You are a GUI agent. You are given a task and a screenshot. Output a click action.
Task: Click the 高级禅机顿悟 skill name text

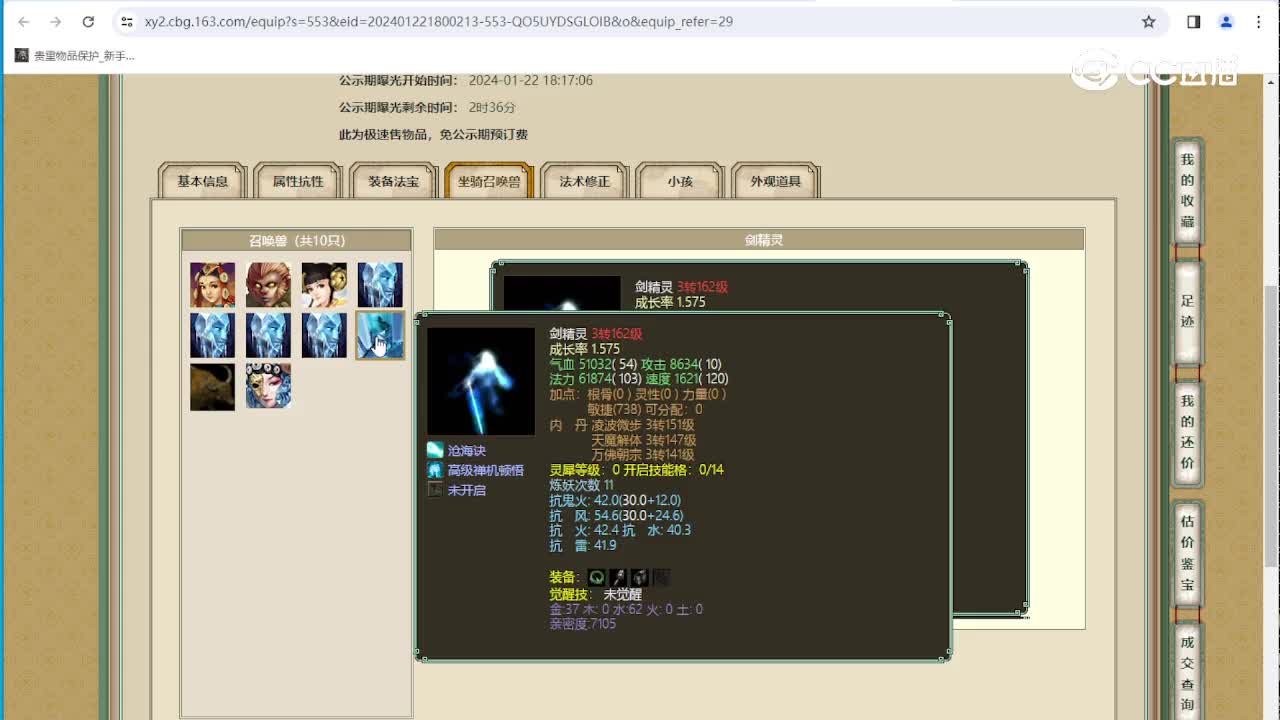pos(486,470)
